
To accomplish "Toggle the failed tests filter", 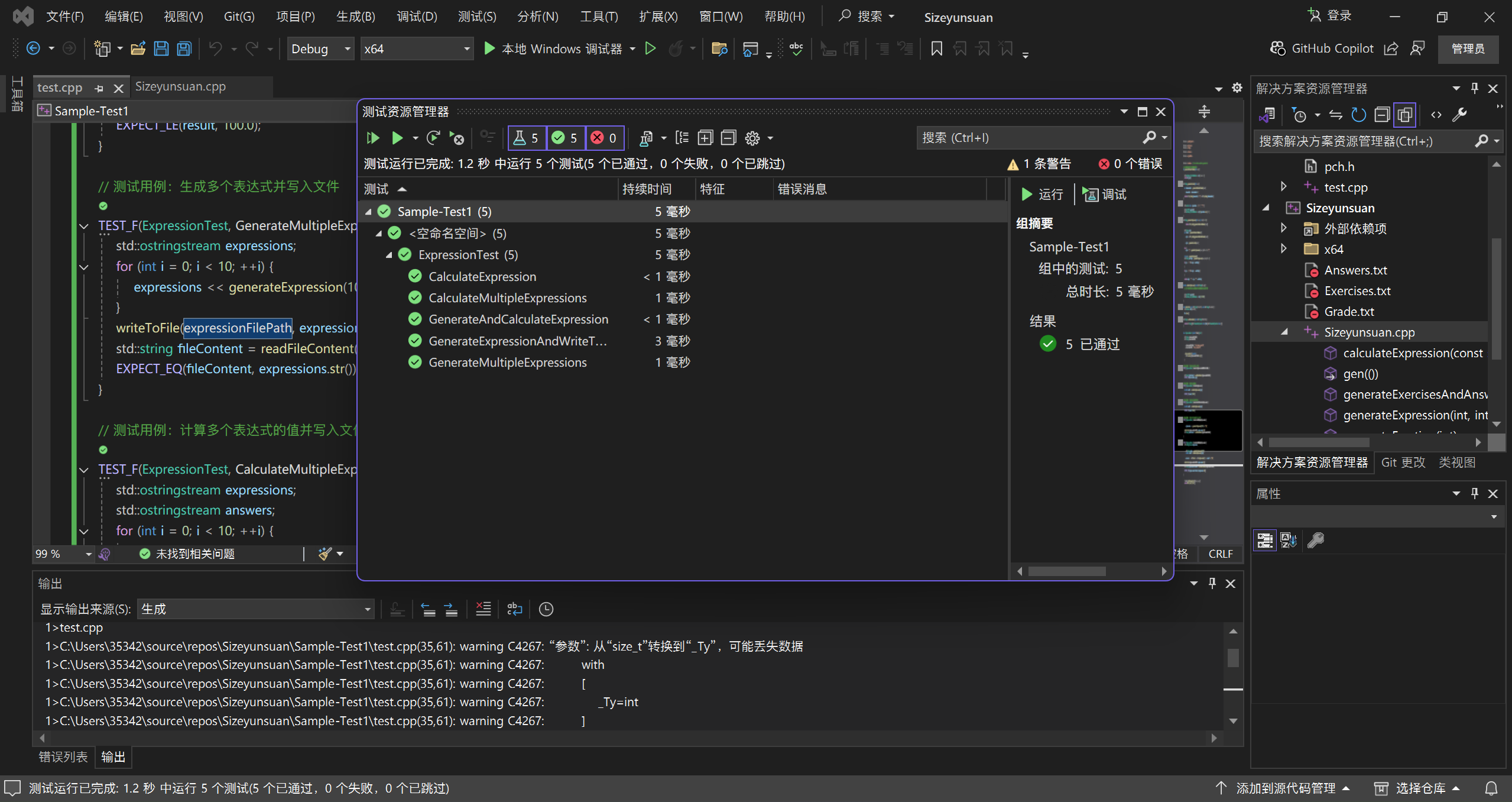I will [604, 138].
